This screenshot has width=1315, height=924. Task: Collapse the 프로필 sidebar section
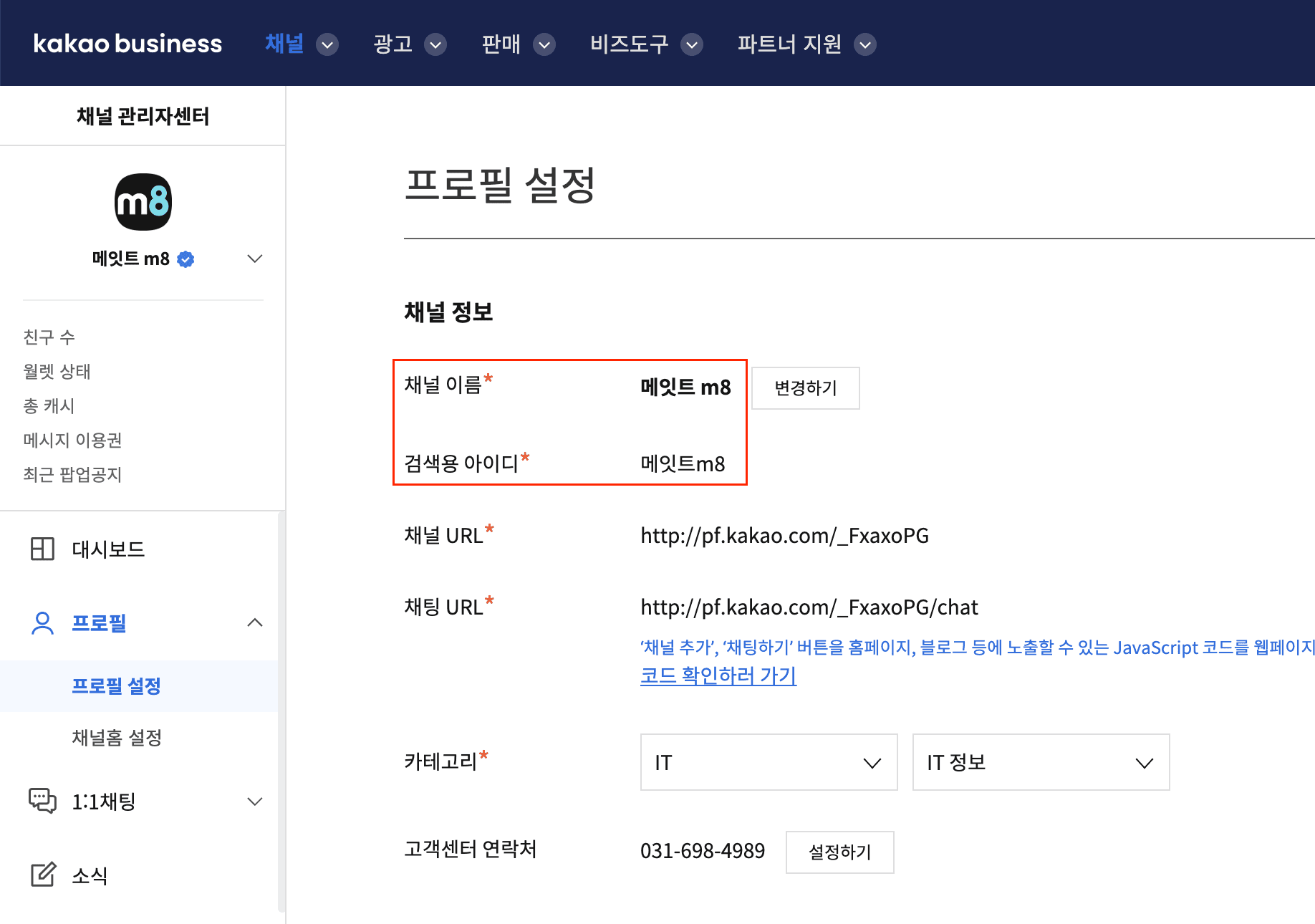254,622
